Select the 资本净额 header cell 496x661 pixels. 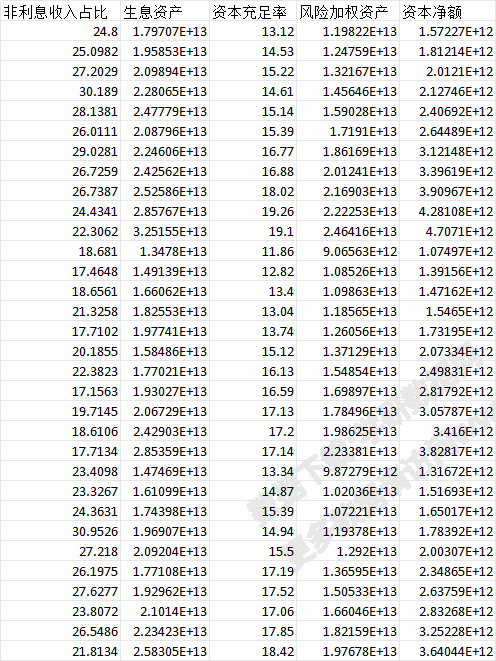tap(447, 12)
